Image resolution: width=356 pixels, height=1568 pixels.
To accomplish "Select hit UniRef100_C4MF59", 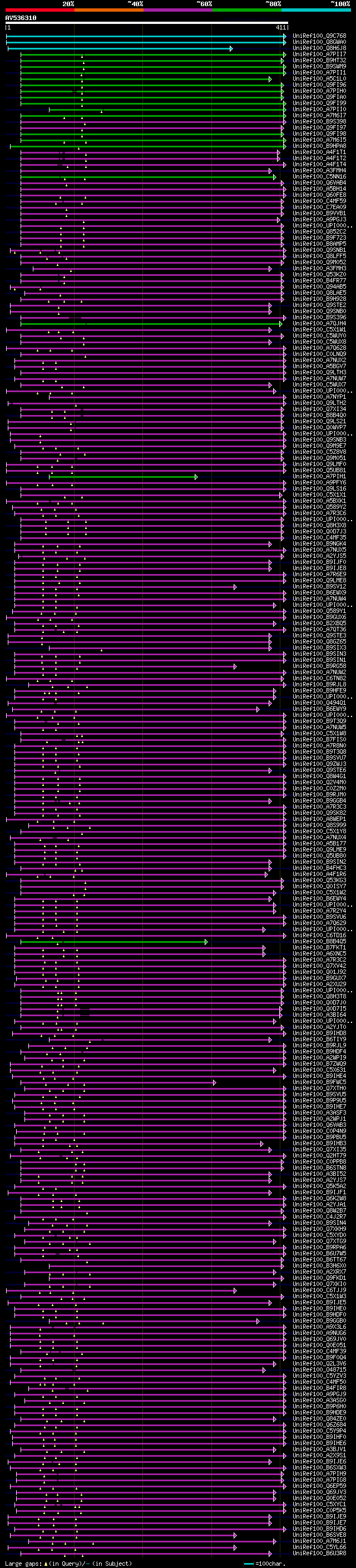I will (319, 201).
